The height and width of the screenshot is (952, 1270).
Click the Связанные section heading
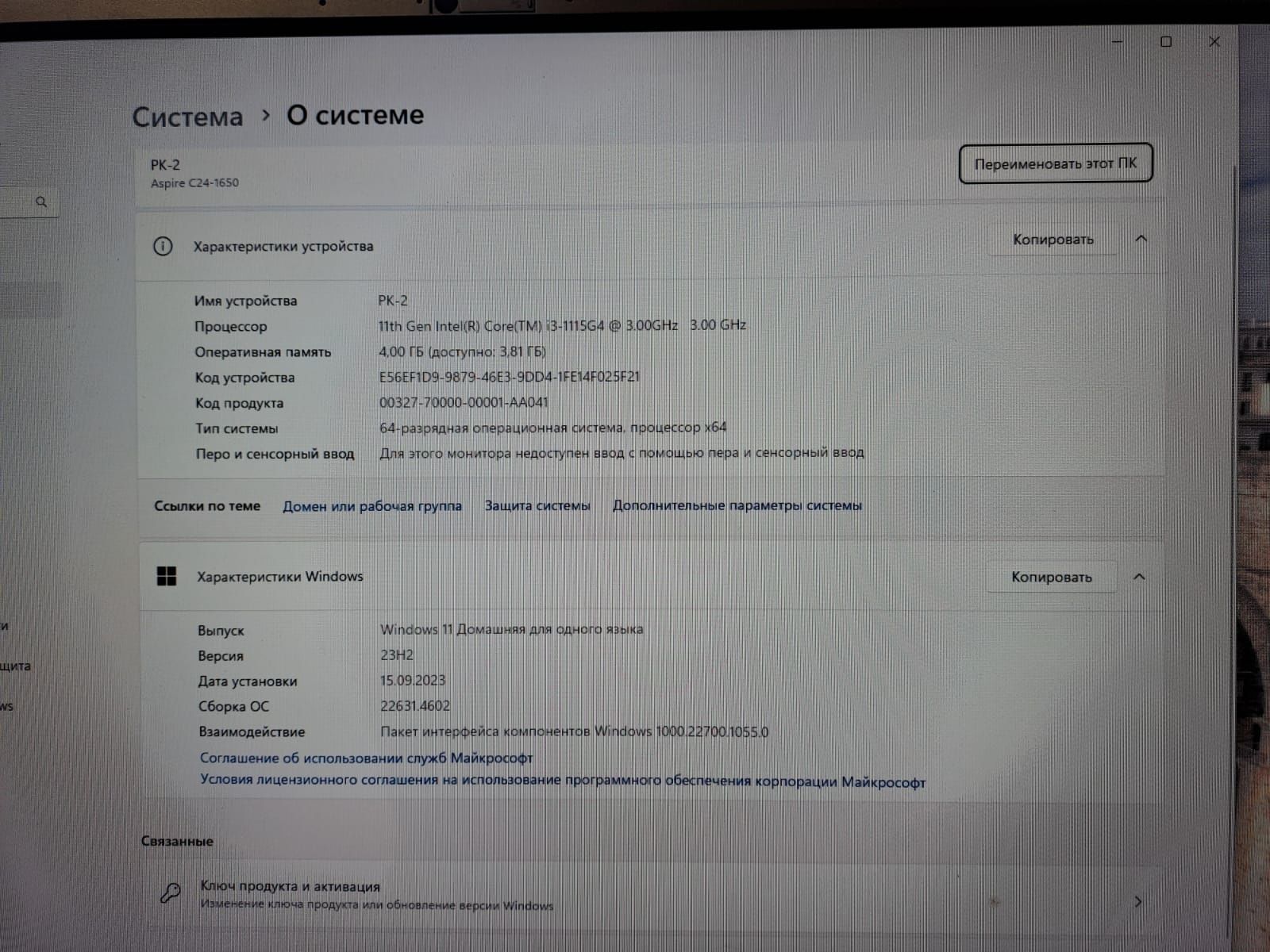click(177, 841)
